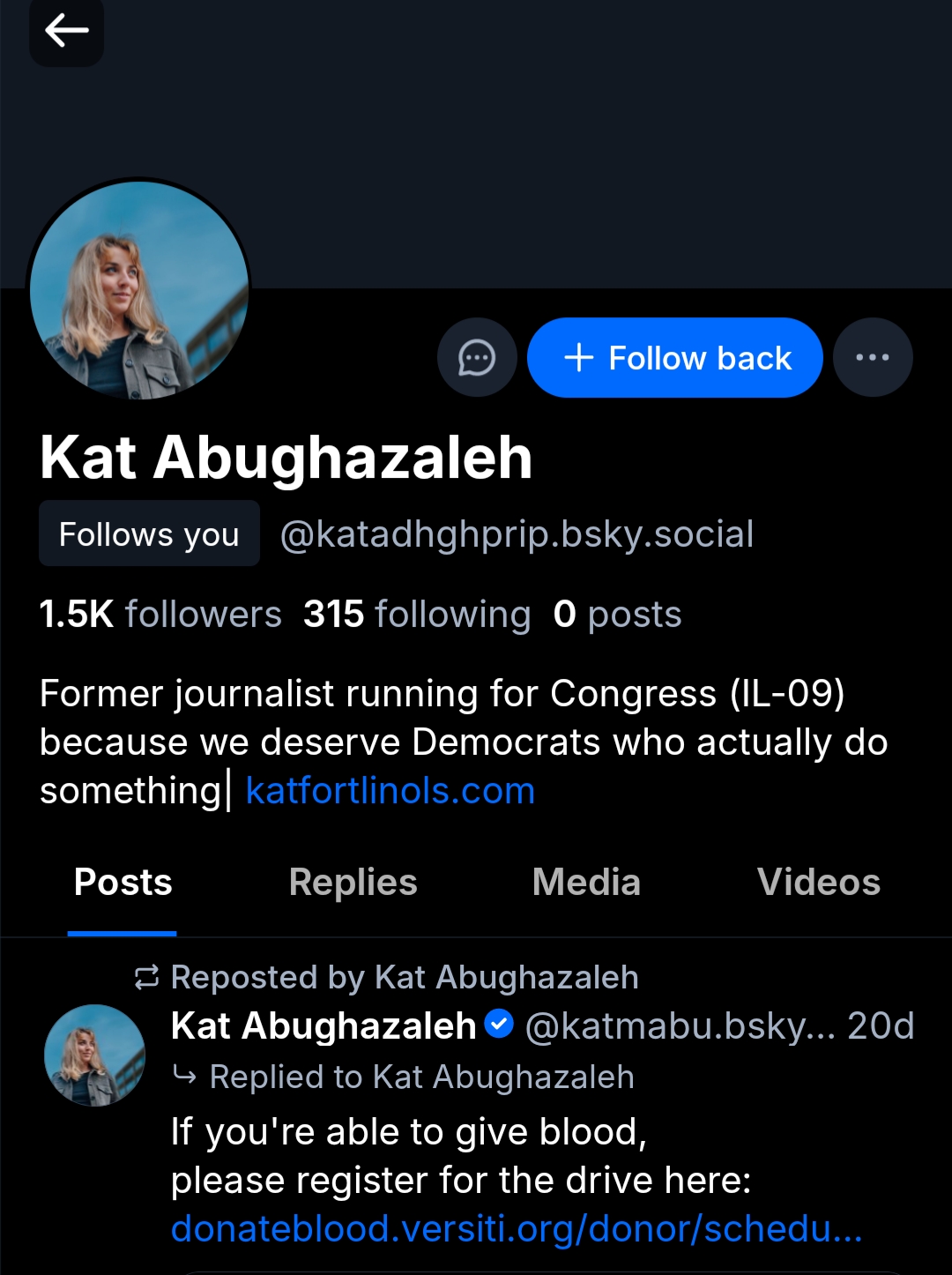The image size is (952, 1275).
Task: View the large profile avatar photo
Action: click(x=139, y=290)
